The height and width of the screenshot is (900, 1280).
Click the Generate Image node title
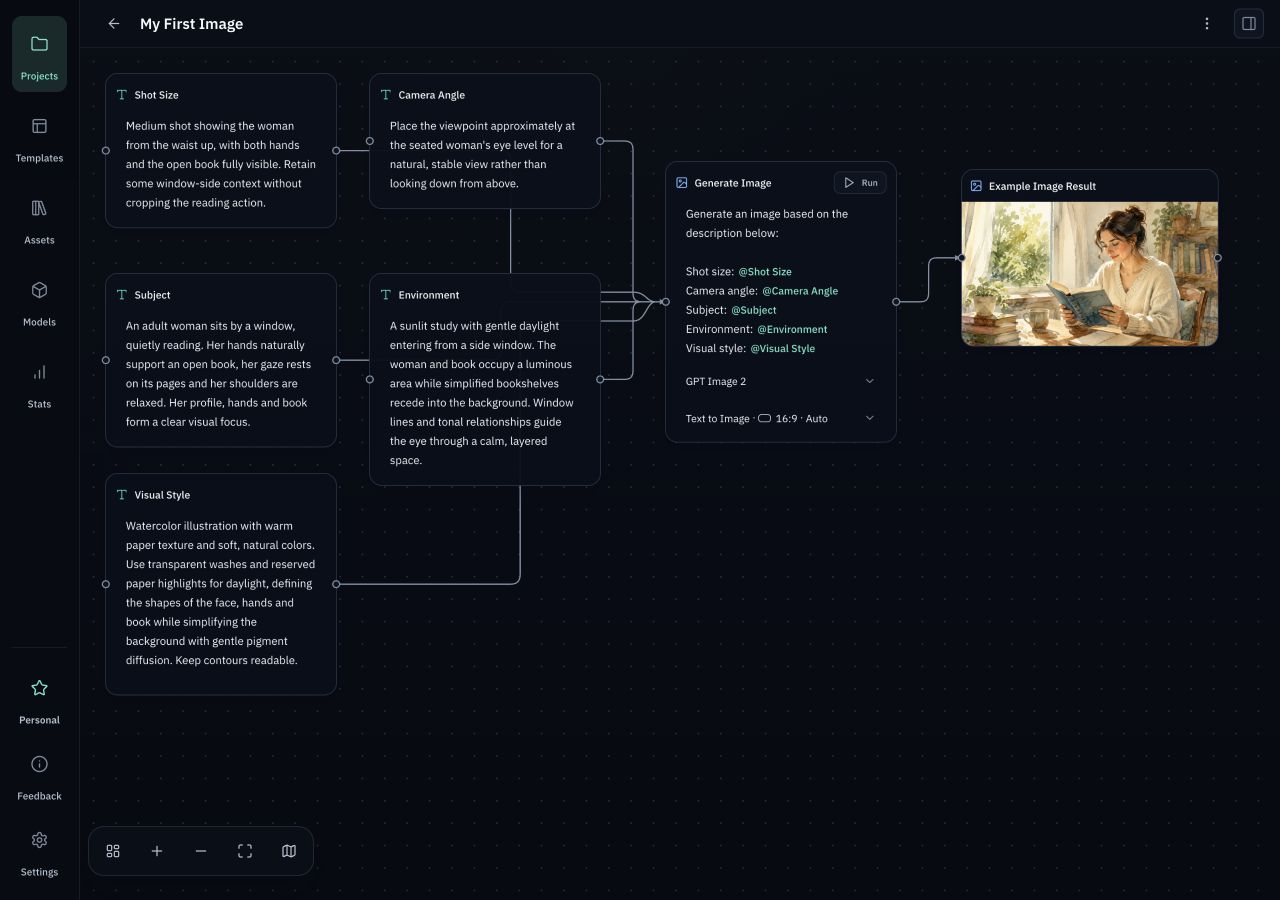(733, 183)
